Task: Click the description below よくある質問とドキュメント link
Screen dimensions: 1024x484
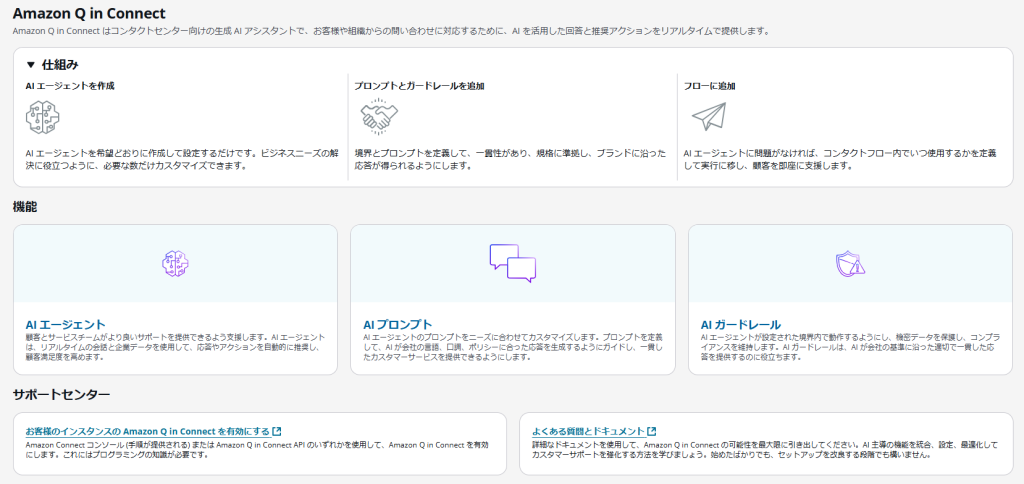Action: pyautogui.click(x=765, y=449)
